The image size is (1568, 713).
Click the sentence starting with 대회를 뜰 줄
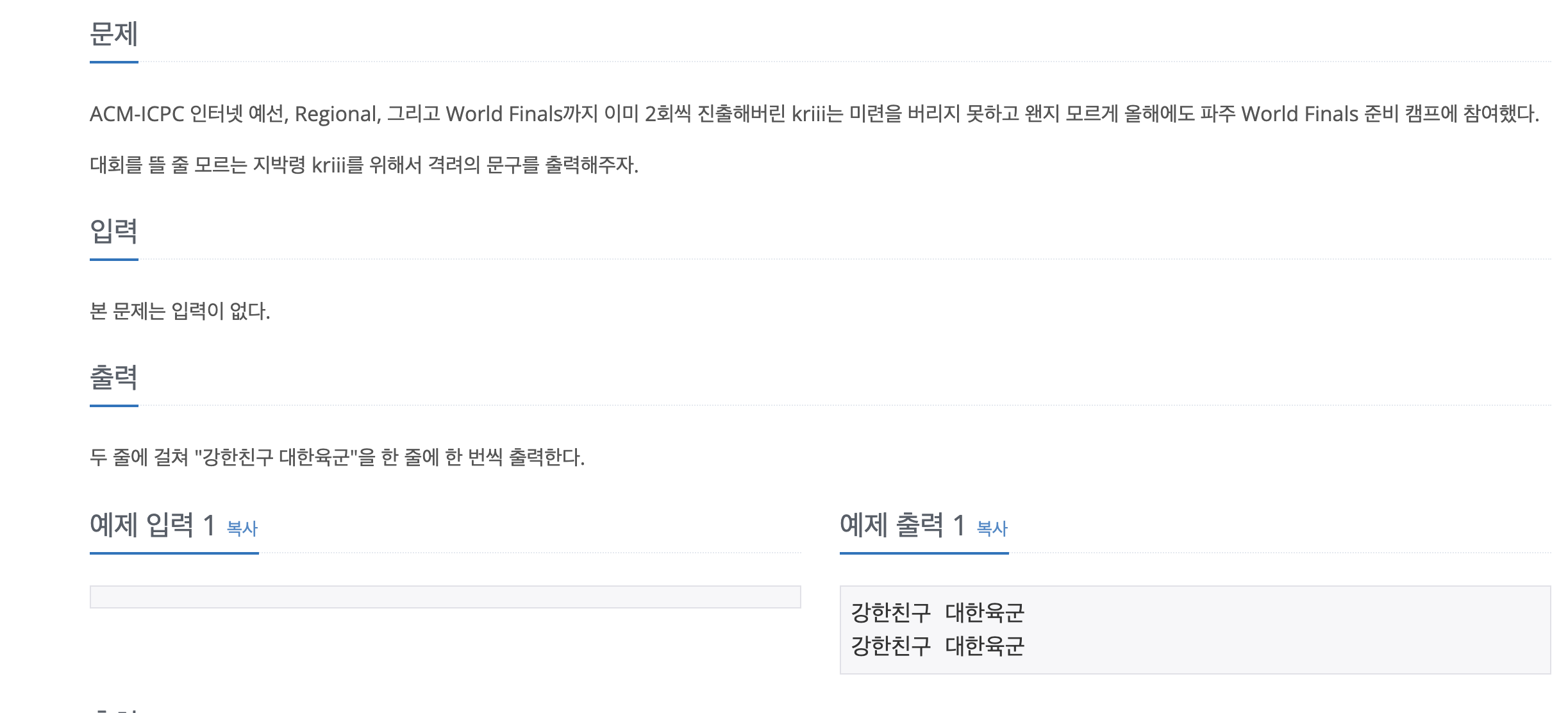[364, 165]
